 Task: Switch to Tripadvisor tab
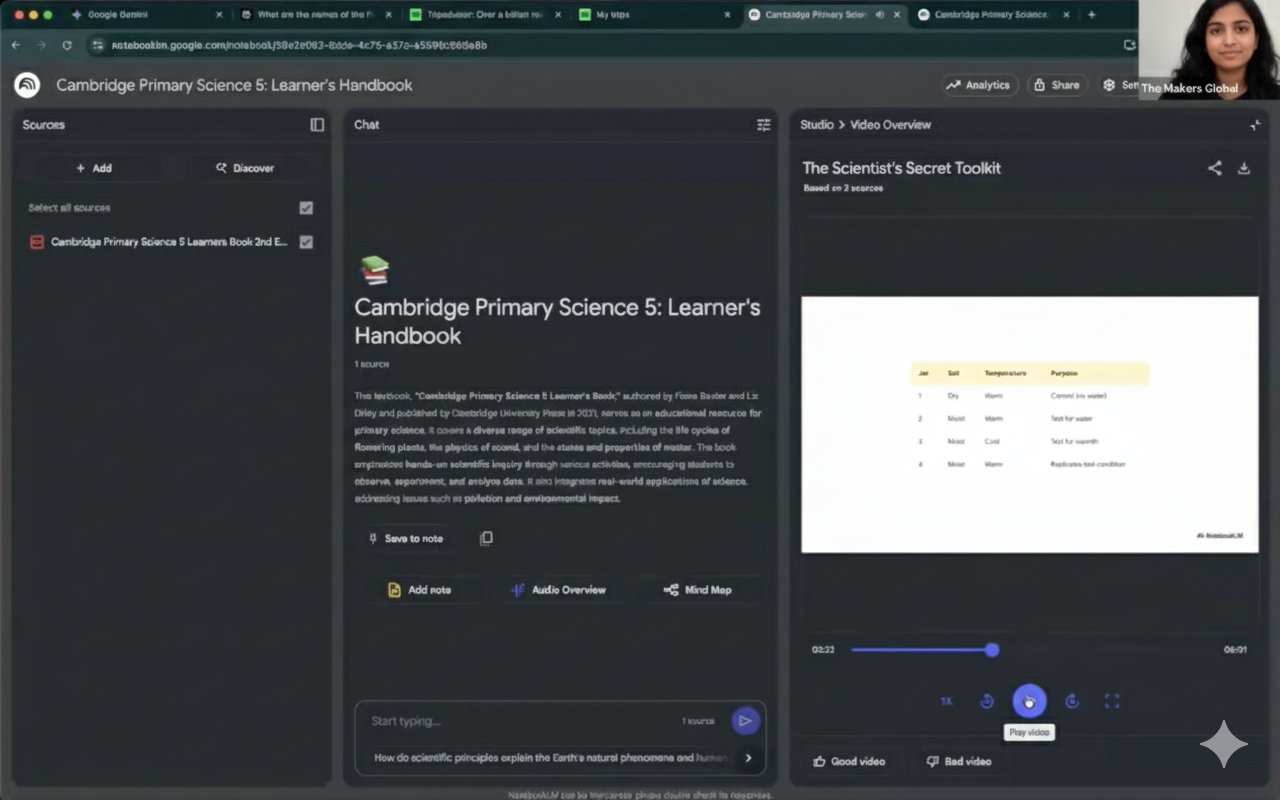point(483,15)
